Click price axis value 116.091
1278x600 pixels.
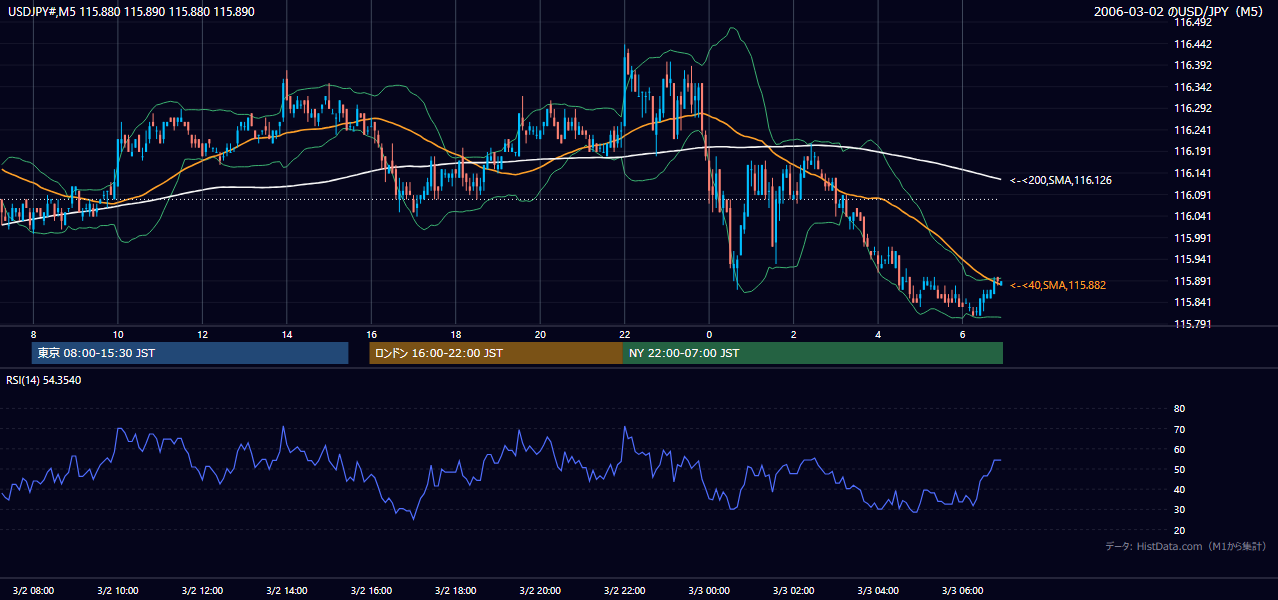tap(1194, 195)
